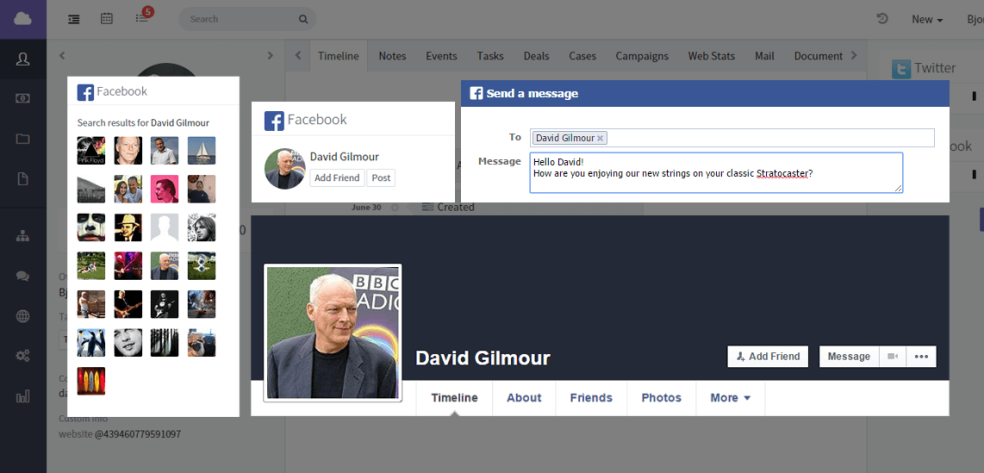Expand the More dropdown on profile
The width and height of the screenshot is (984, 473).
coord(730,398)
